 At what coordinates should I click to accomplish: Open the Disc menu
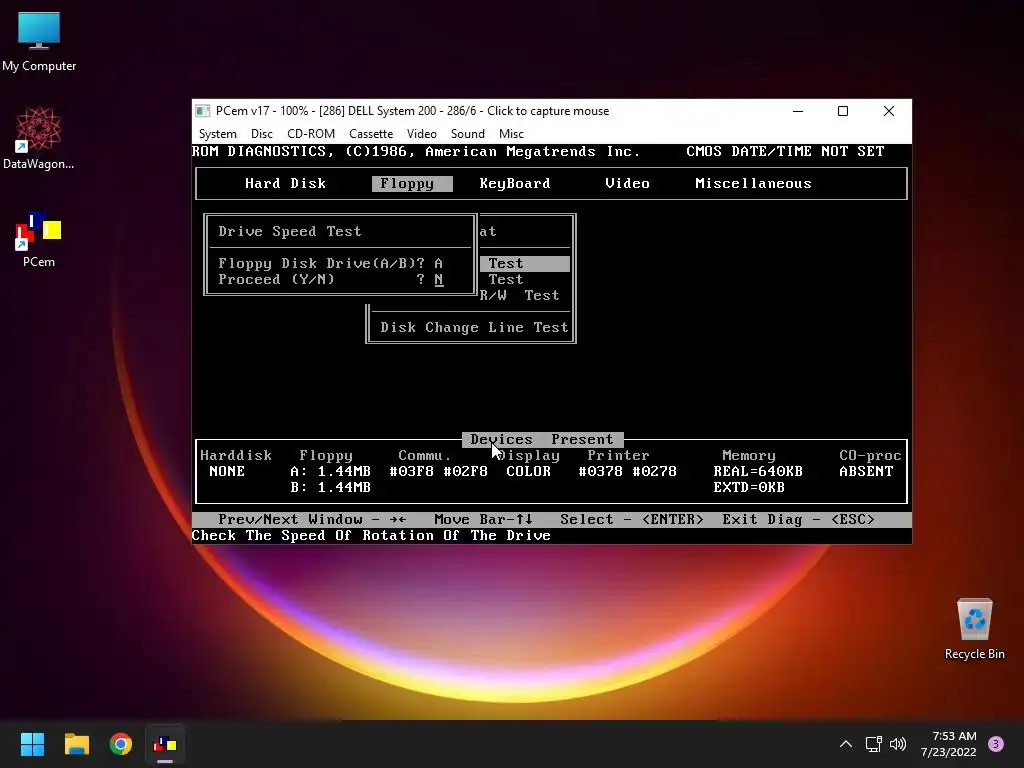point(261,134)
